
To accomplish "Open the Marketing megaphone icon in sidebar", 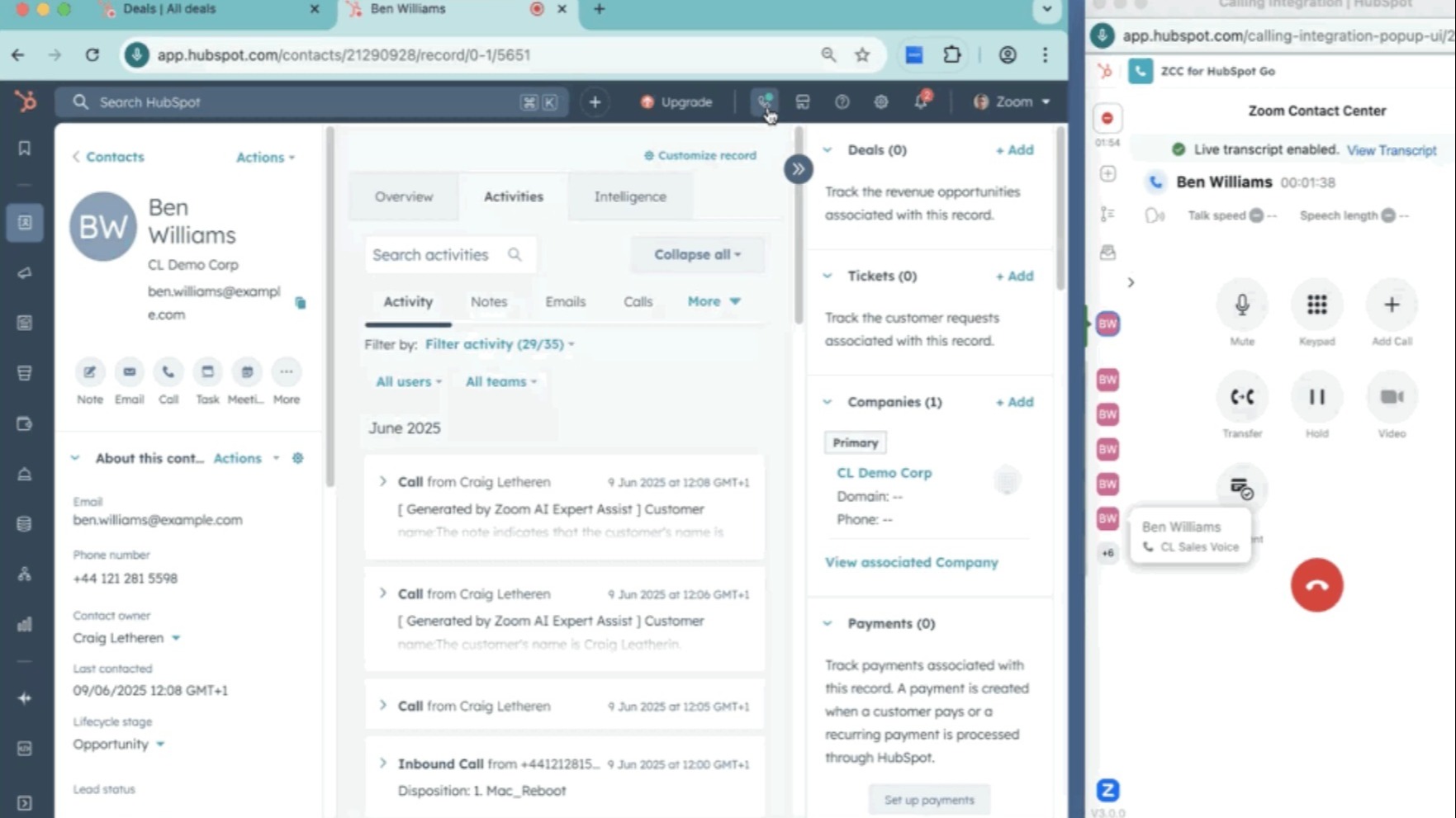I will pos(25,273).
